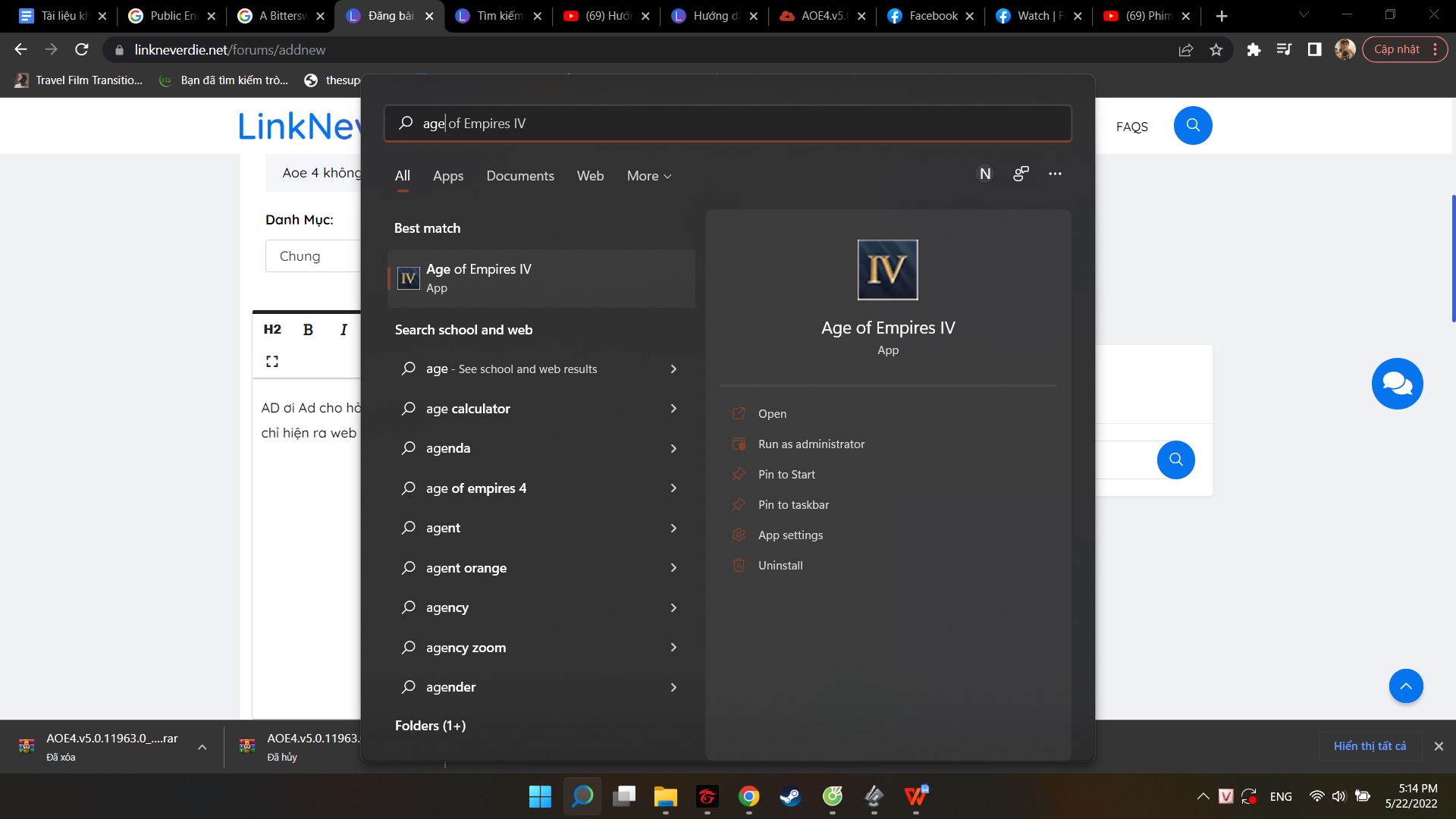The width and height of the screenshot is (1456, 819).
Task: Click Hiển thị tất cả downloads link
Action: pyautogui.click(x=1370, y=746)
